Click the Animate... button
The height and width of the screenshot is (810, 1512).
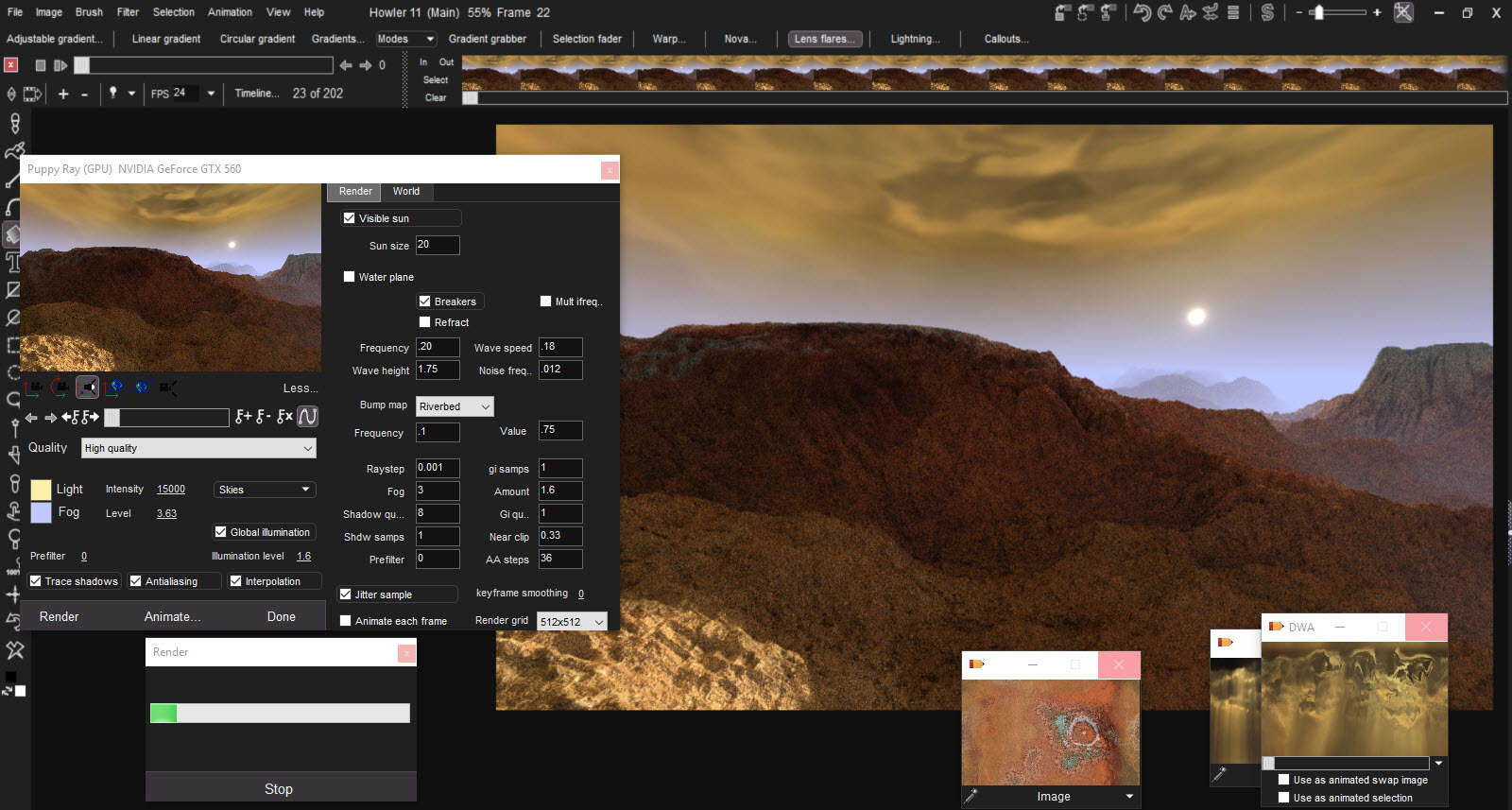coord(172,616)
